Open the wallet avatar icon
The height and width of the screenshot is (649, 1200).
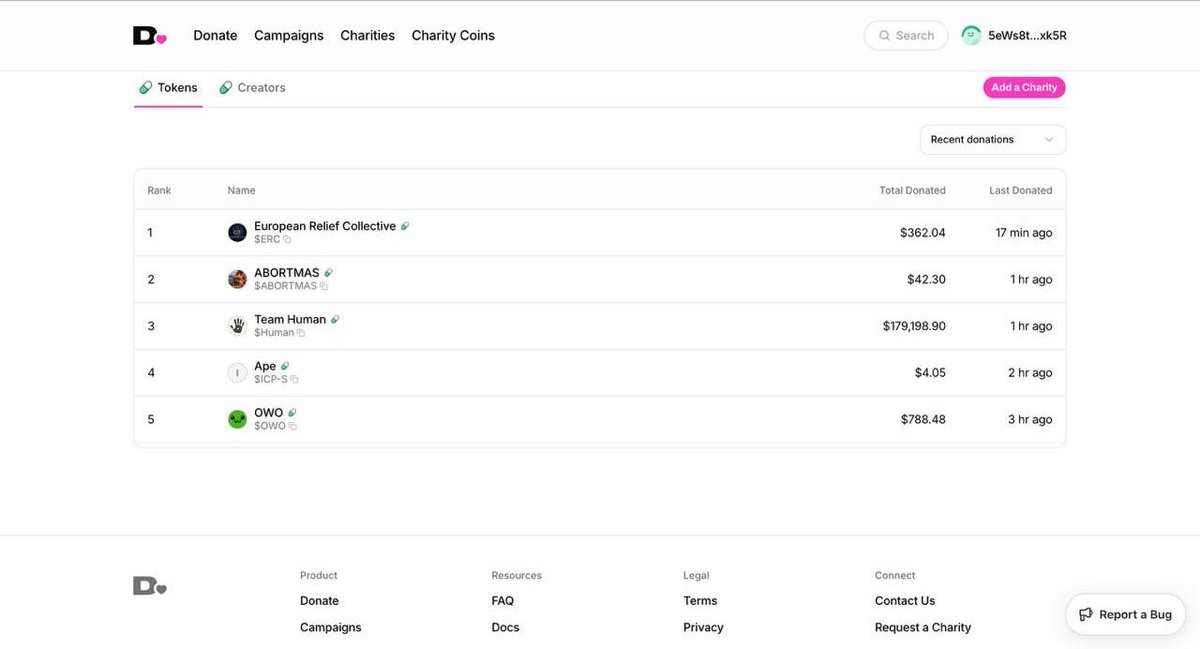[x=971, y=35]
